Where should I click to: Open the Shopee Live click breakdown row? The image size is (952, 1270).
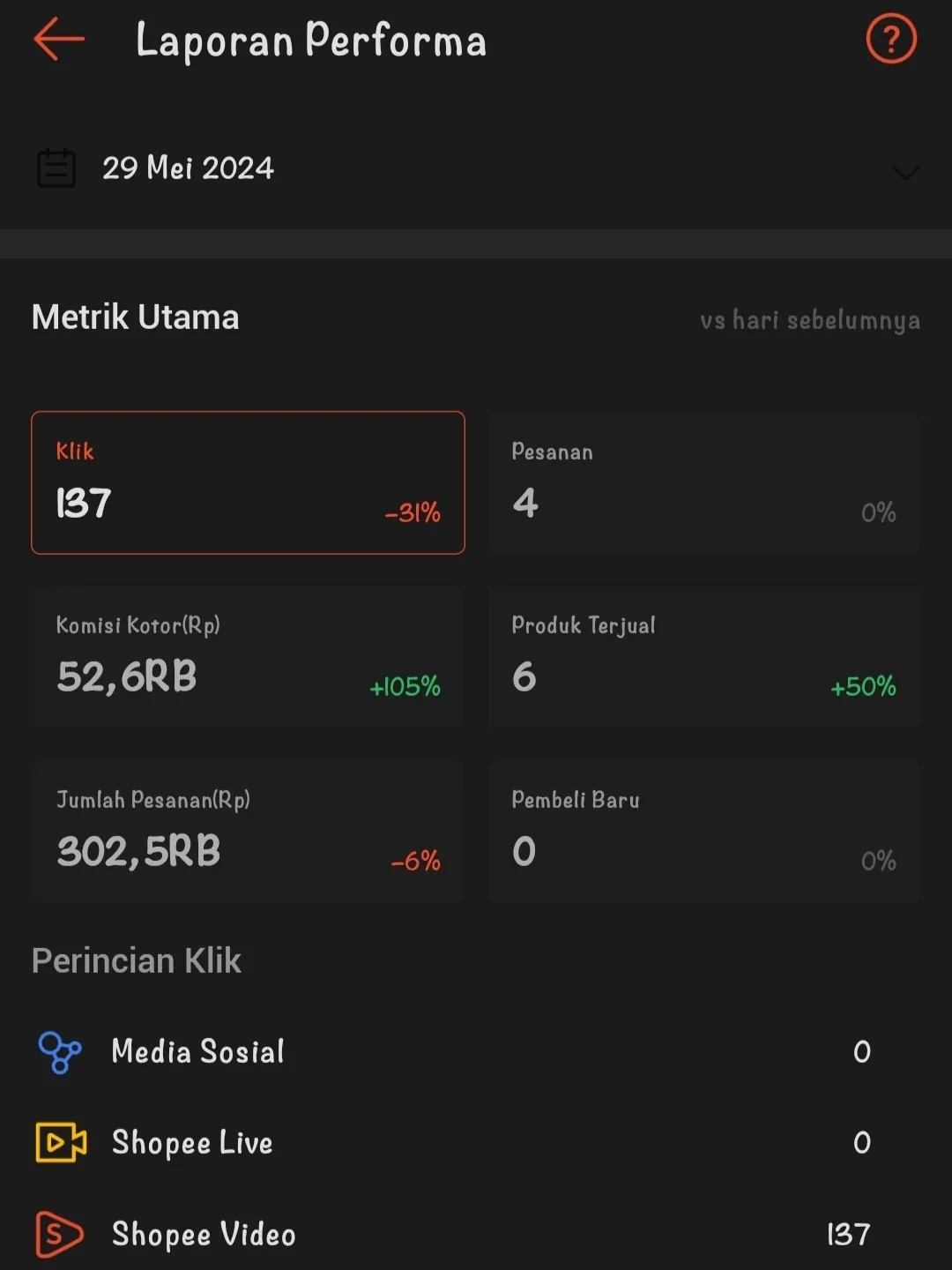[476, 1143]
